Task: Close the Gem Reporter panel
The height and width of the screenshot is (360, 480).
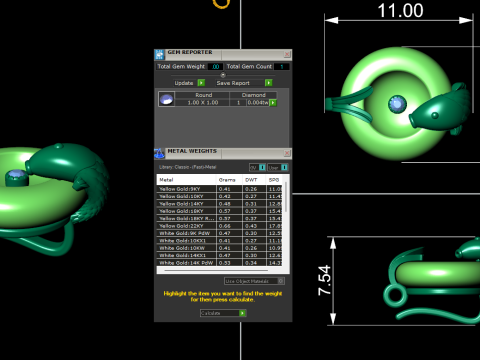Action: [x=287, y=54]
